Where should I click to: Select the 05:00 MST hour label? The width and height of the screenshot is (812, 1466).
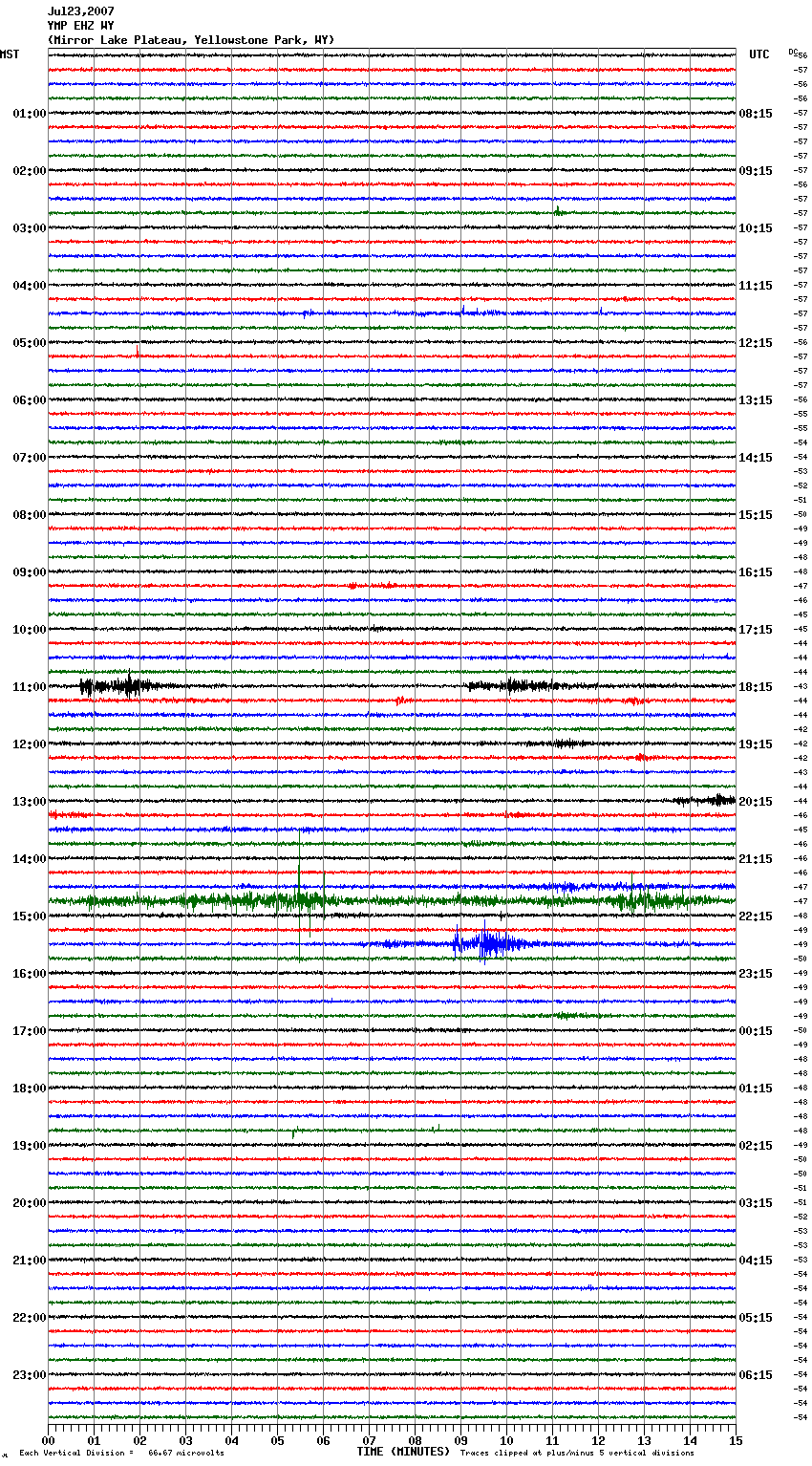tap(30, 343)
